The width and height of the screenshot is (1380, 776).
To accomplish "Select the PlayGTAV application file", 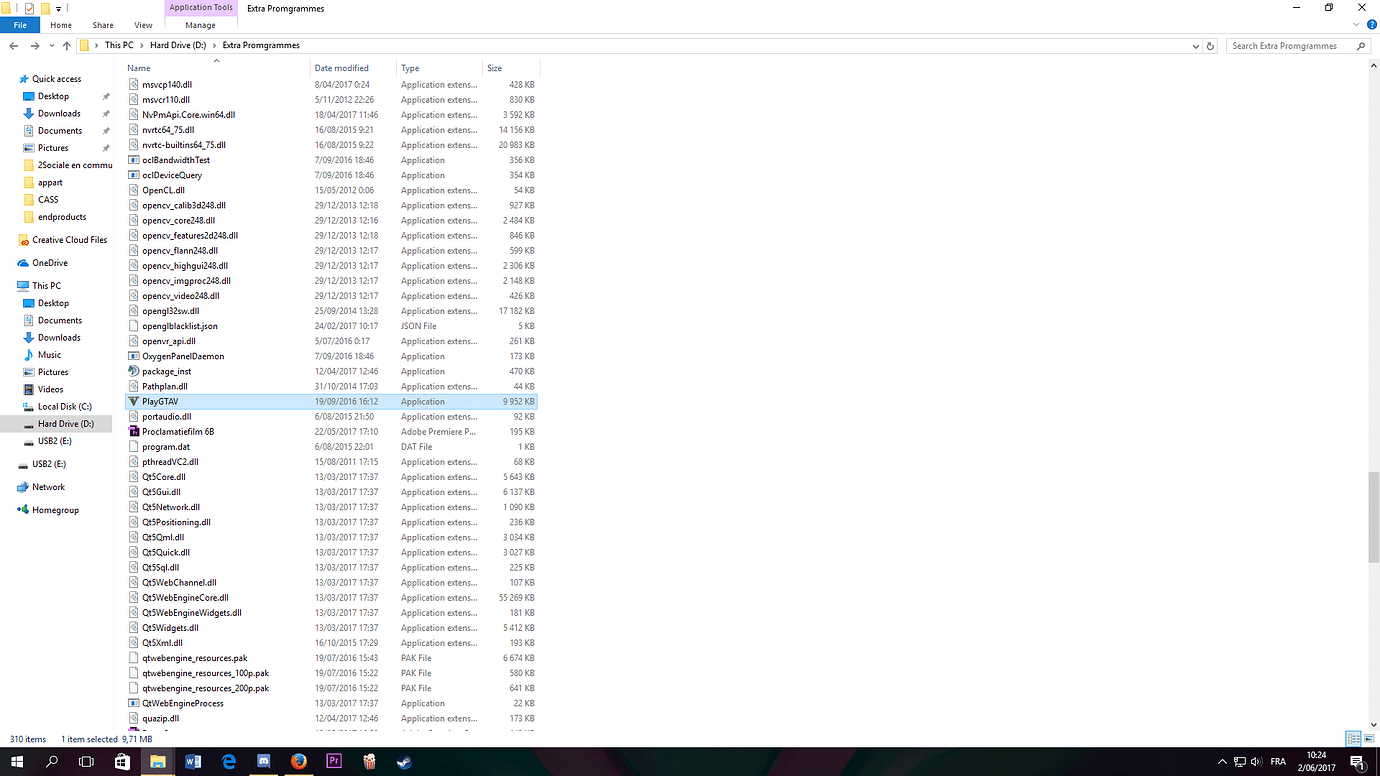I will (x=160, y=401).
